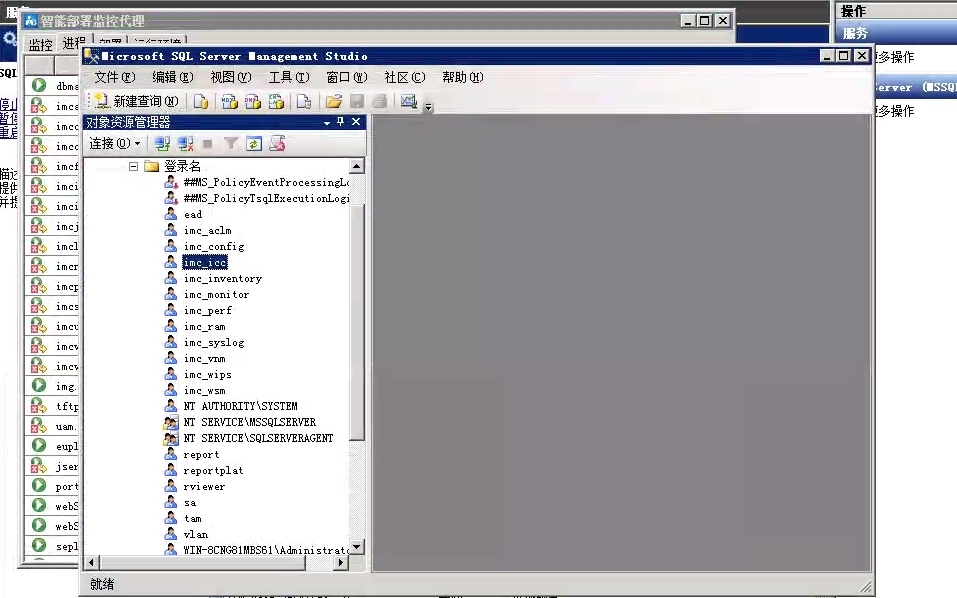Switch to 监控 tab in deployment agent window

(41, 45)
